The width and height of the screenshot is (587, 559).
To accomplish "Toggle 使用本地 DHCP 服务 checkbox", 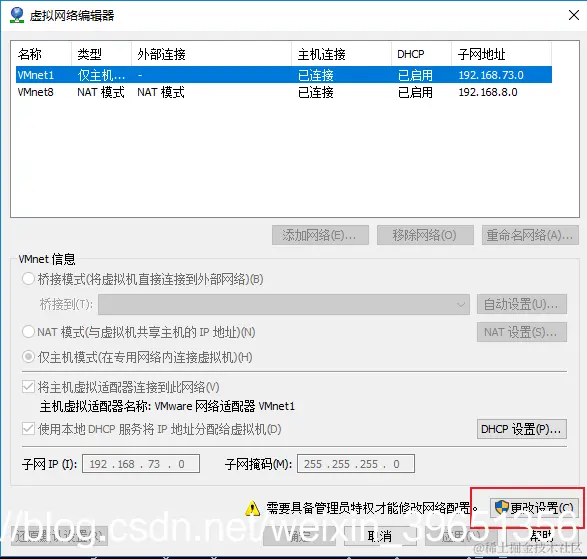I will [28, 429].
